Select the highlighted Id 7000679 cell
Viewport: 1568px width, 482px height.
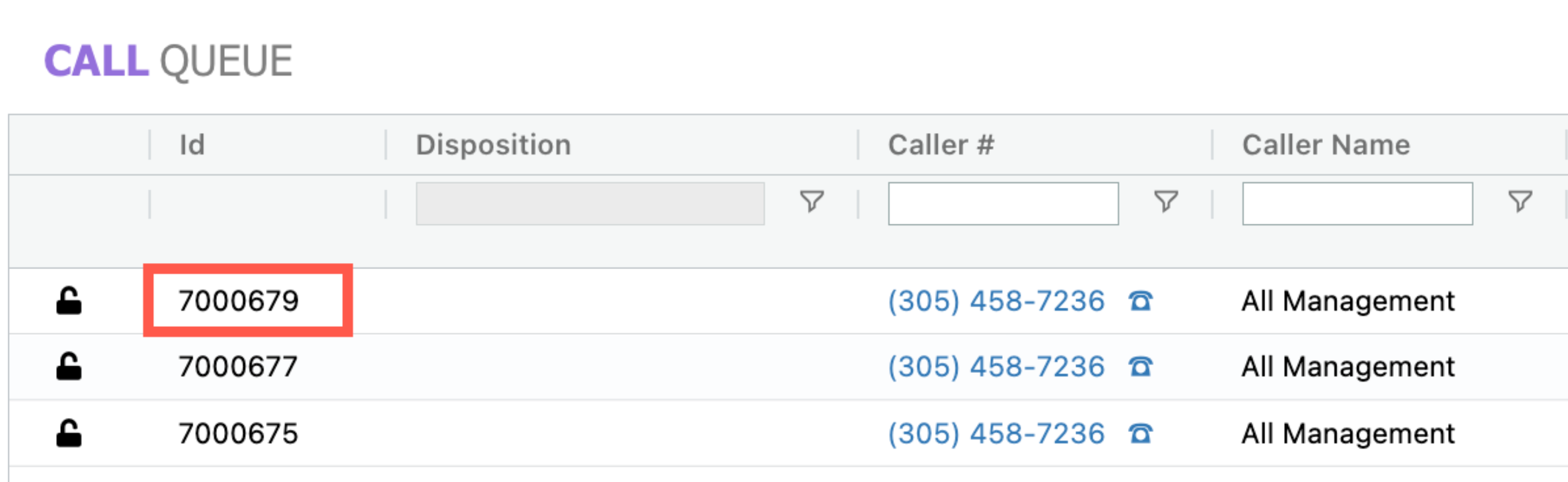pos(248,301)
